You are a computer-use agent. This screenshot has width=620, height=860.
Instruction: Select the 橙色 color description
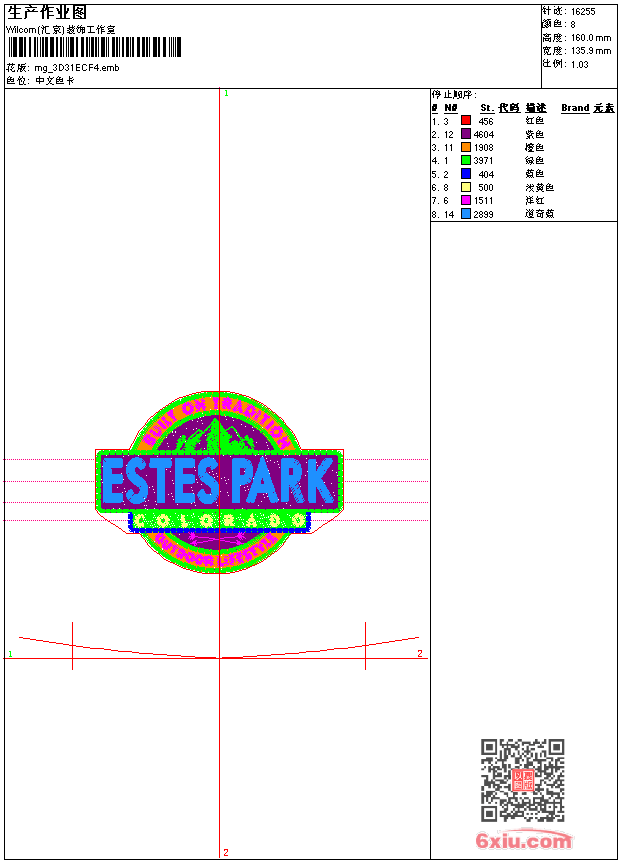point(535,147)
